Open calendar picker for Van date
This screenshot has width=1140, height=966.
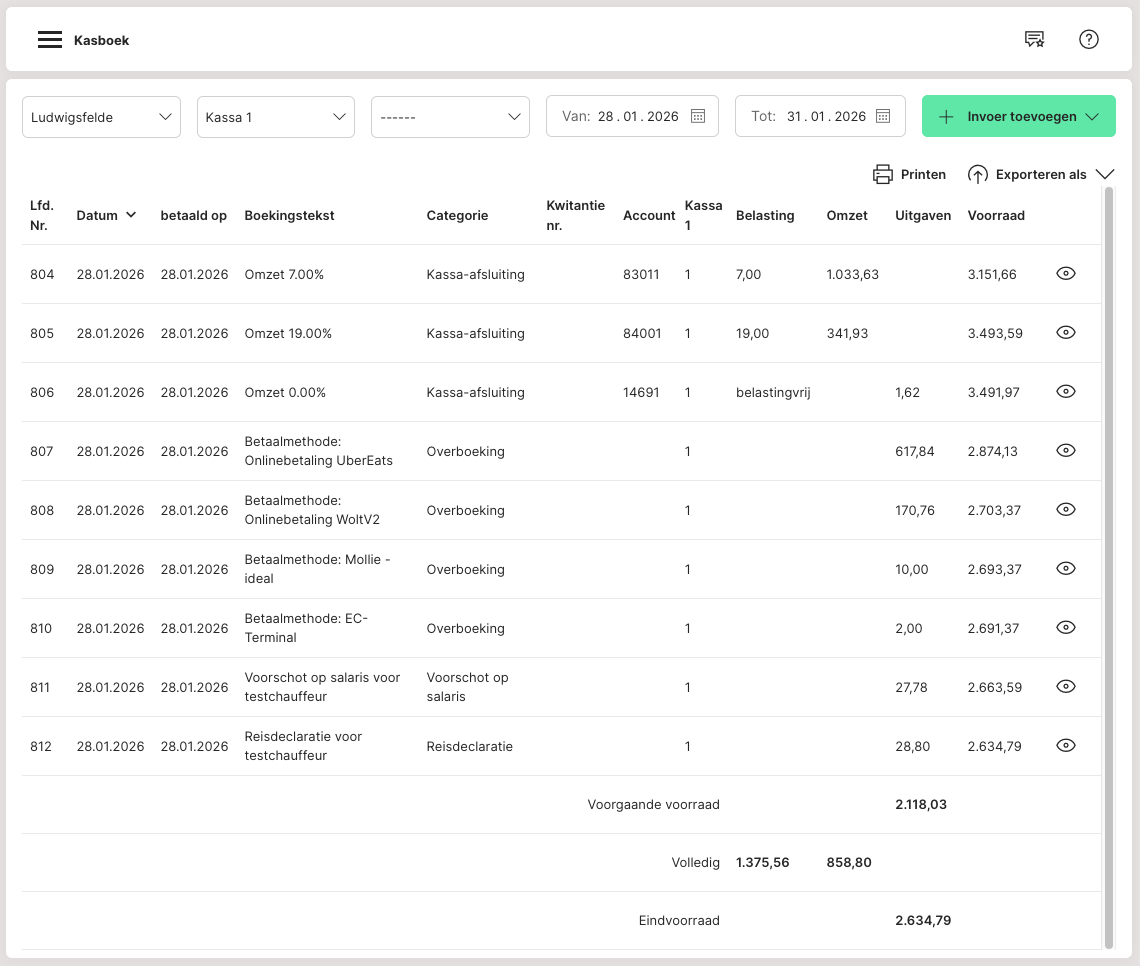tap(698, 116)
